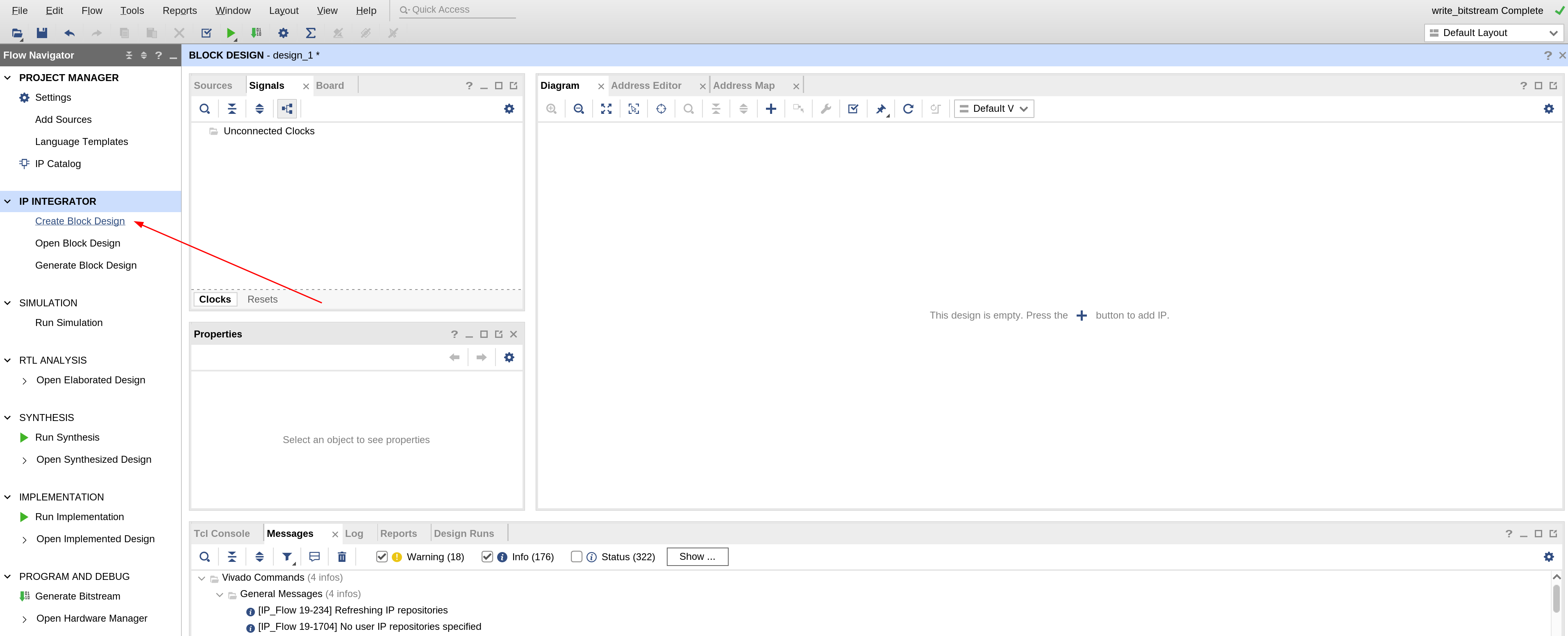1568x636 pixels.
Task: Collapse the IP INTEGRATOR section
Action: [x=8, y=201]
